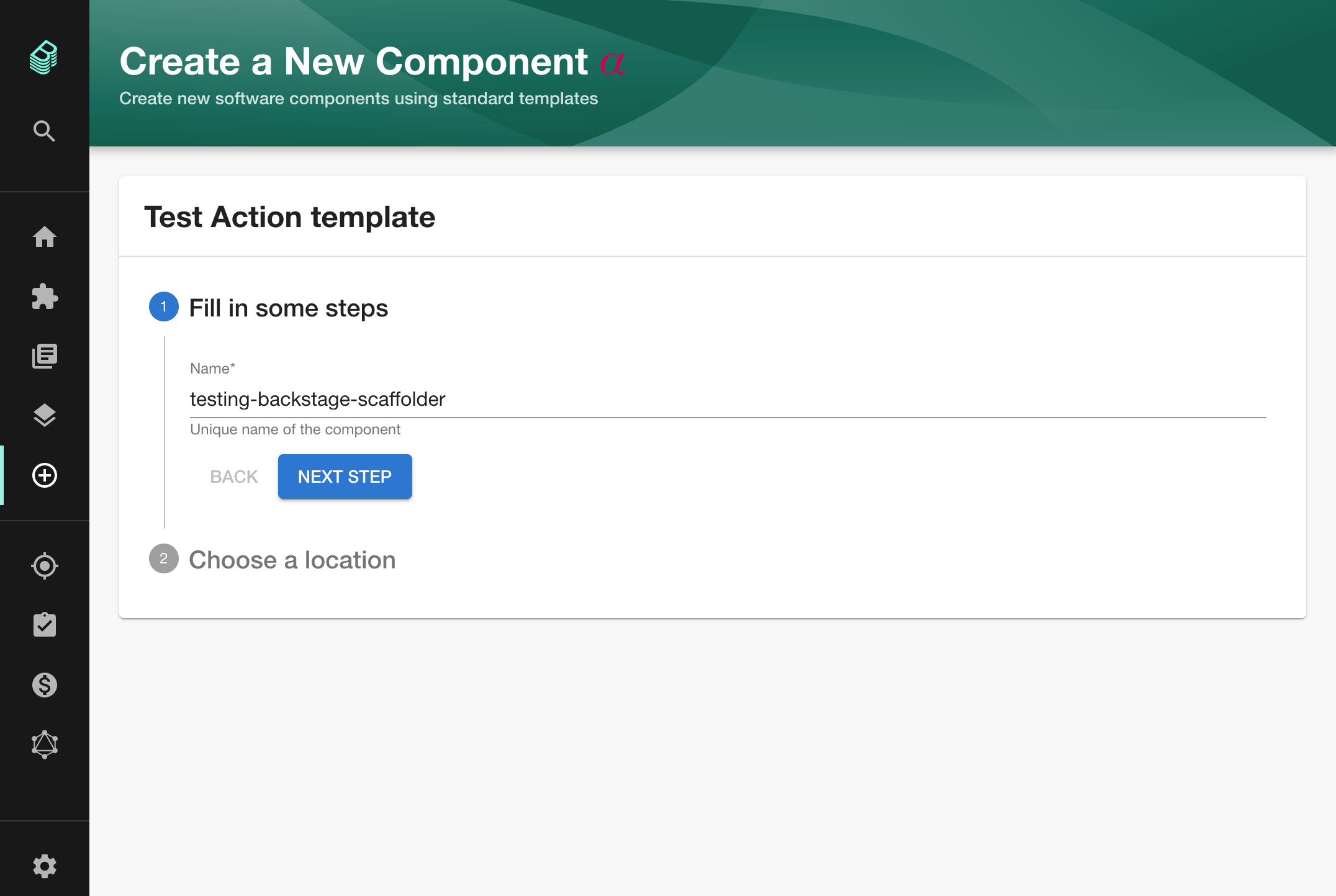Click step number 1 circle
The height and width of the screenshot is (896, 1336).
point(164,307)
